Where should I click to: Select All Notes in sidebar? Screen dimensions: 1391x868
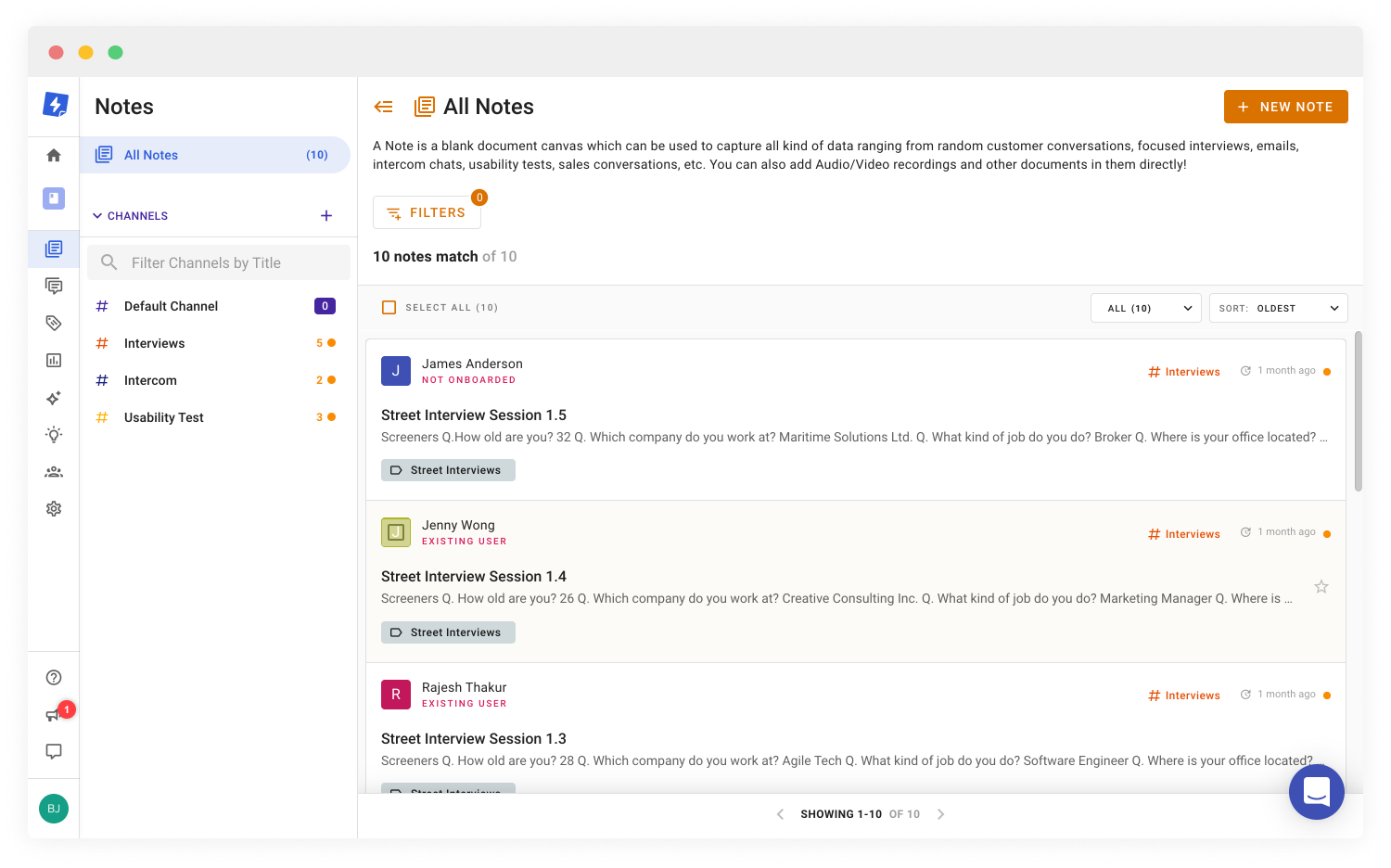click(215, 155)
